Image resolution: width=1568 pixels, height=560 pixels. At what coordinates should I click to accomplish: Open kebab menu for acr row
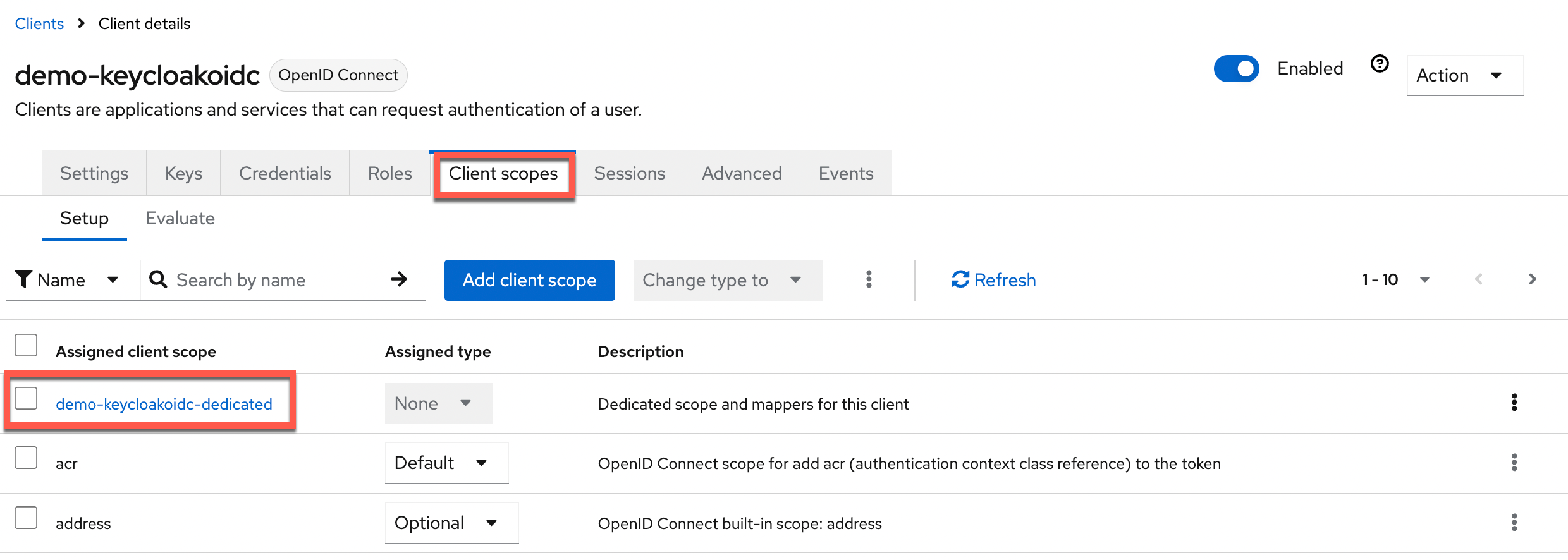[1514, 463]
